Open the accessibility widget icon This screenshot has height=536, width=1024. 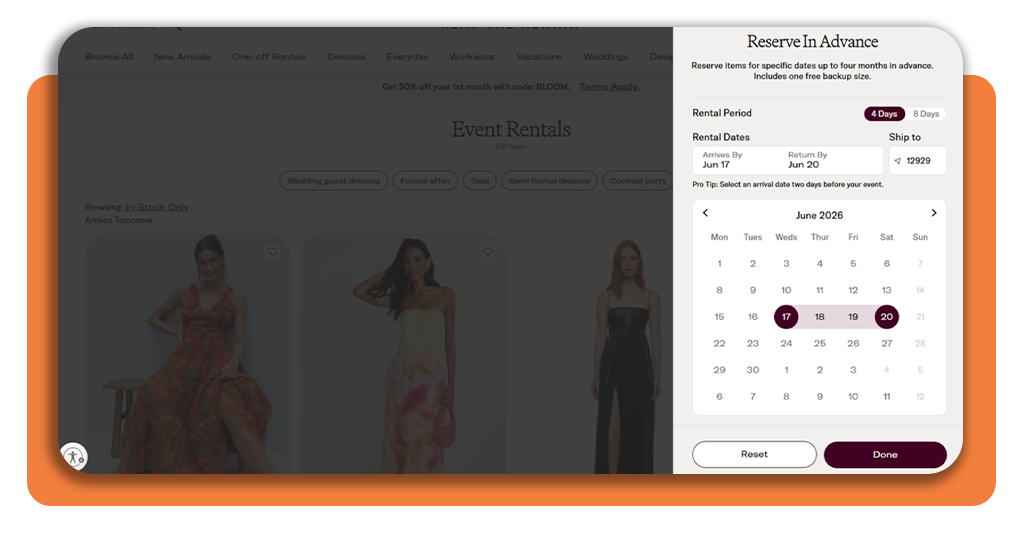tap(73, 457)
